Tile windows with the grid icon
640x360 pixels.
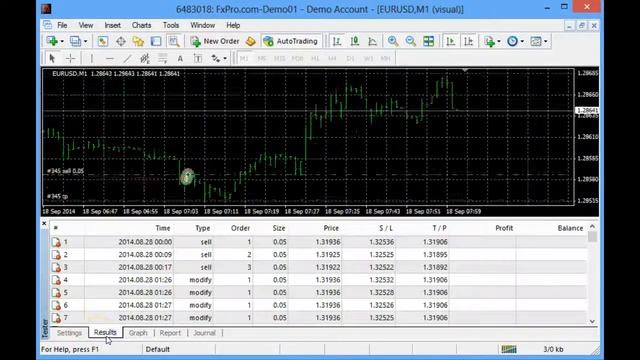point(429,41)
